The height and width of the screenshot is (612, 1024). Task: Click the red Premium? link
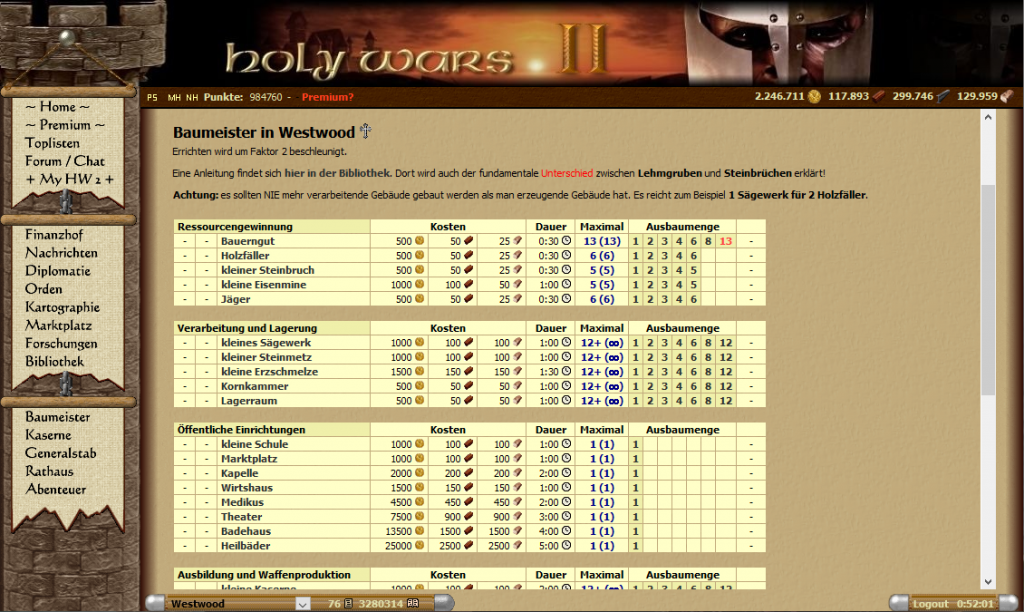click(x=327, y=97)
